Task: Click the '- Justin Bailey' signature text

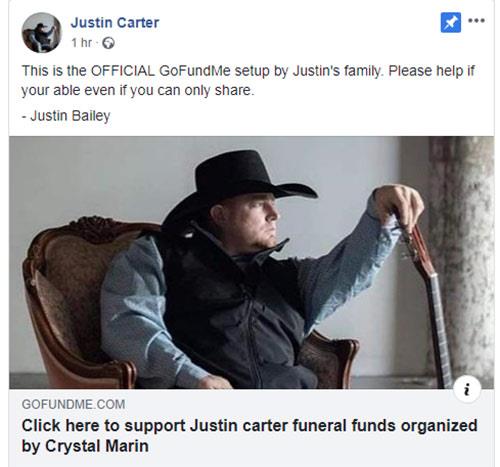Action: [66, 116]
